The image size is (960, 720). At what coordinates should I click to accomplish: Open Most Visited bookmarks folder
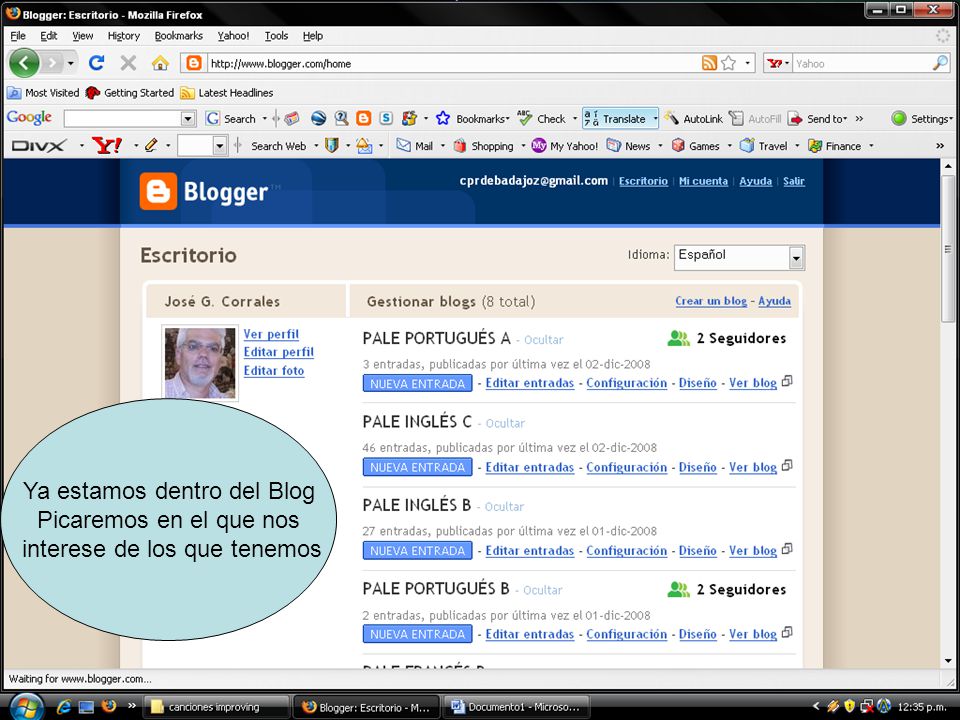click(x=43, y=92)
